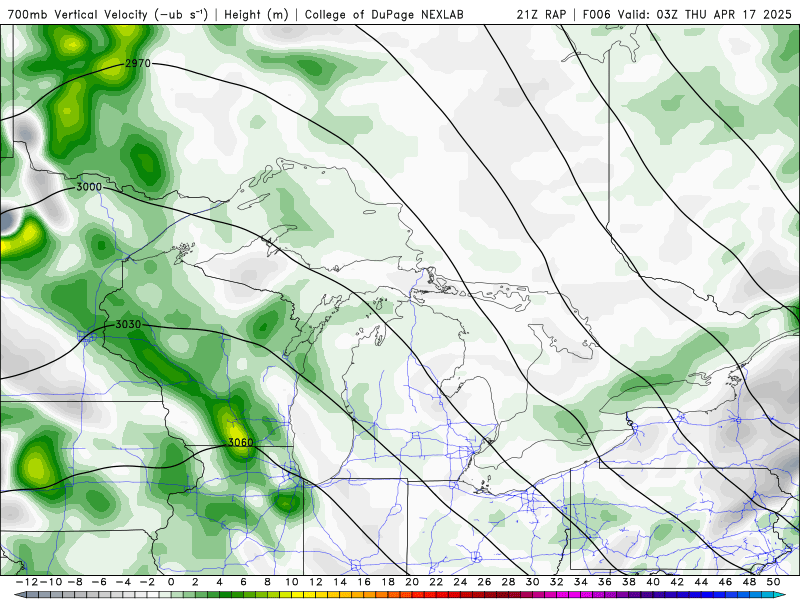The height and width of the screenshot is (600, 800).
Task: Click the 8 value on the color scale
Action: point(267,582)
